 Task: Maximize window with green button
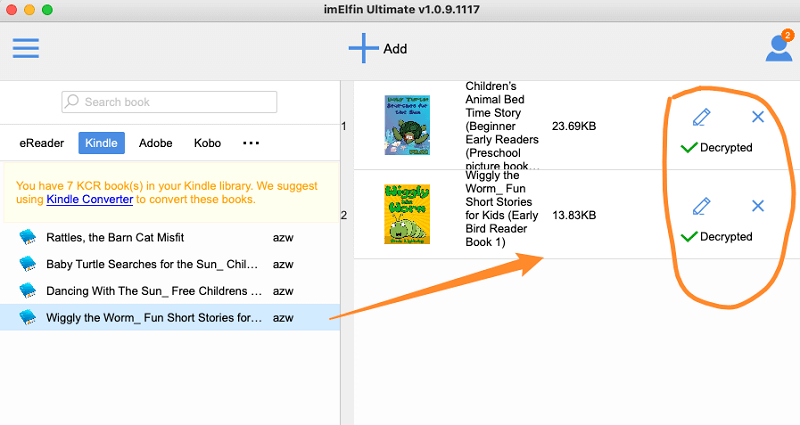point(47,10)
